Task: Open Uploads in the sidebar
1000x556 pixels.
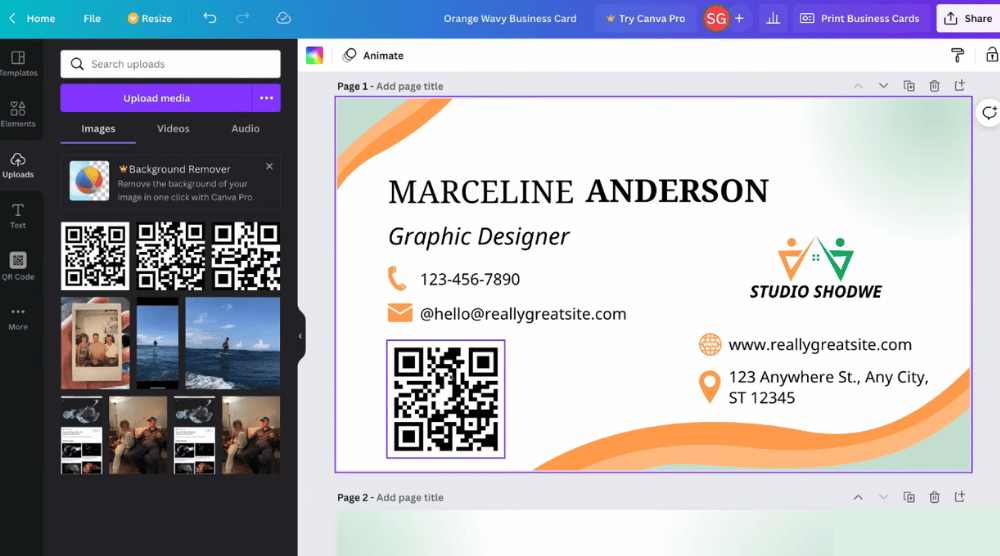Action: 18,165
